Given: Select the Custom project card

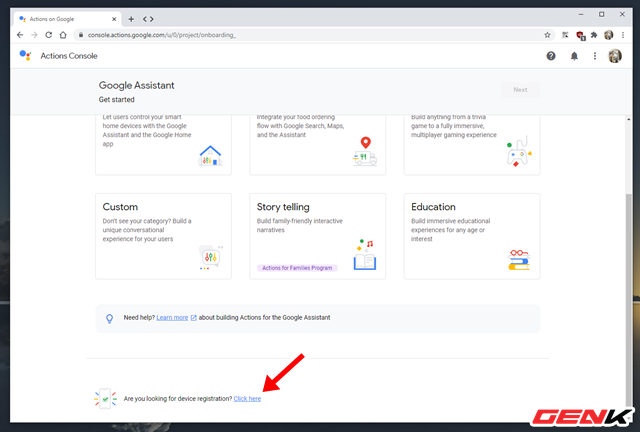Looking at the screenshot, I should (x=163, y=236).
